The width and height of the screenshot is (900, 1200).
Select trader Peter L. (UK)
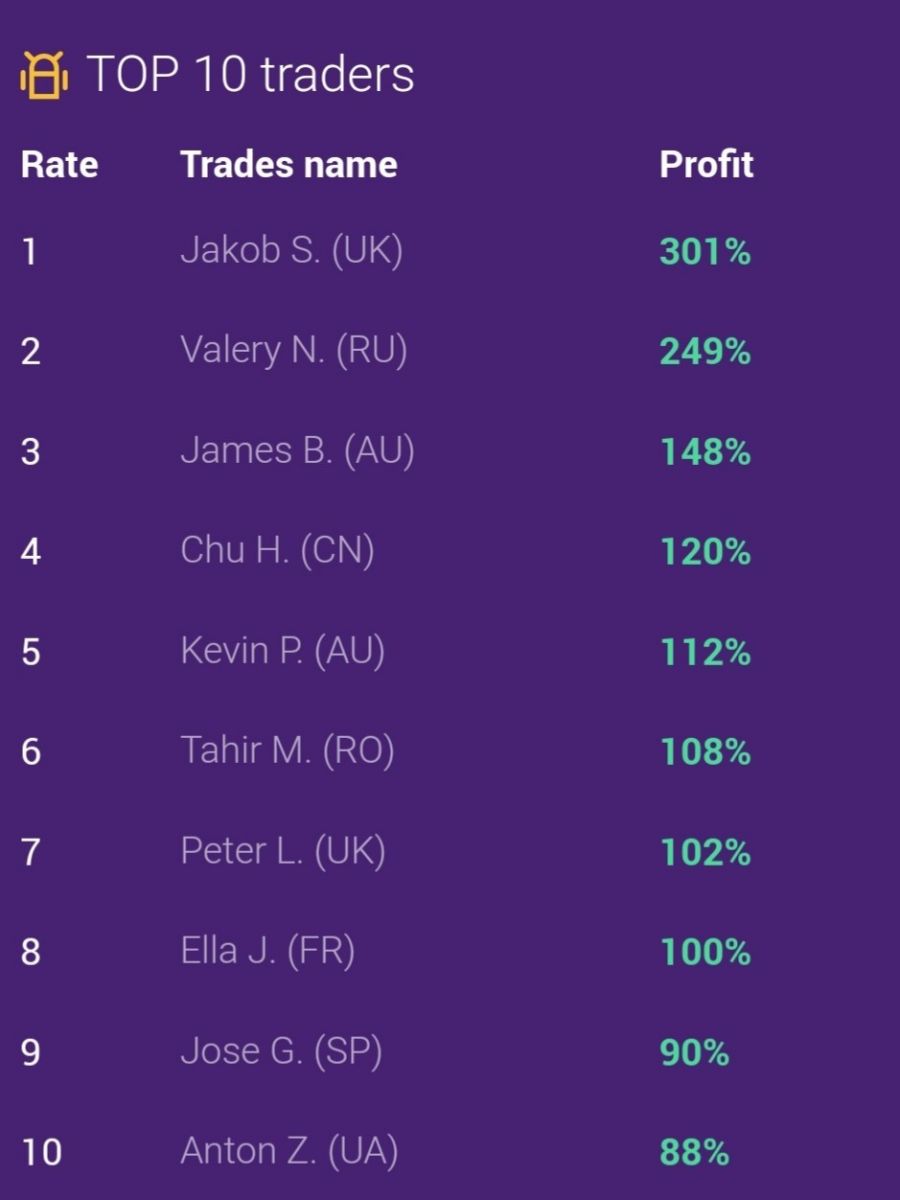(x=283, y=850)
